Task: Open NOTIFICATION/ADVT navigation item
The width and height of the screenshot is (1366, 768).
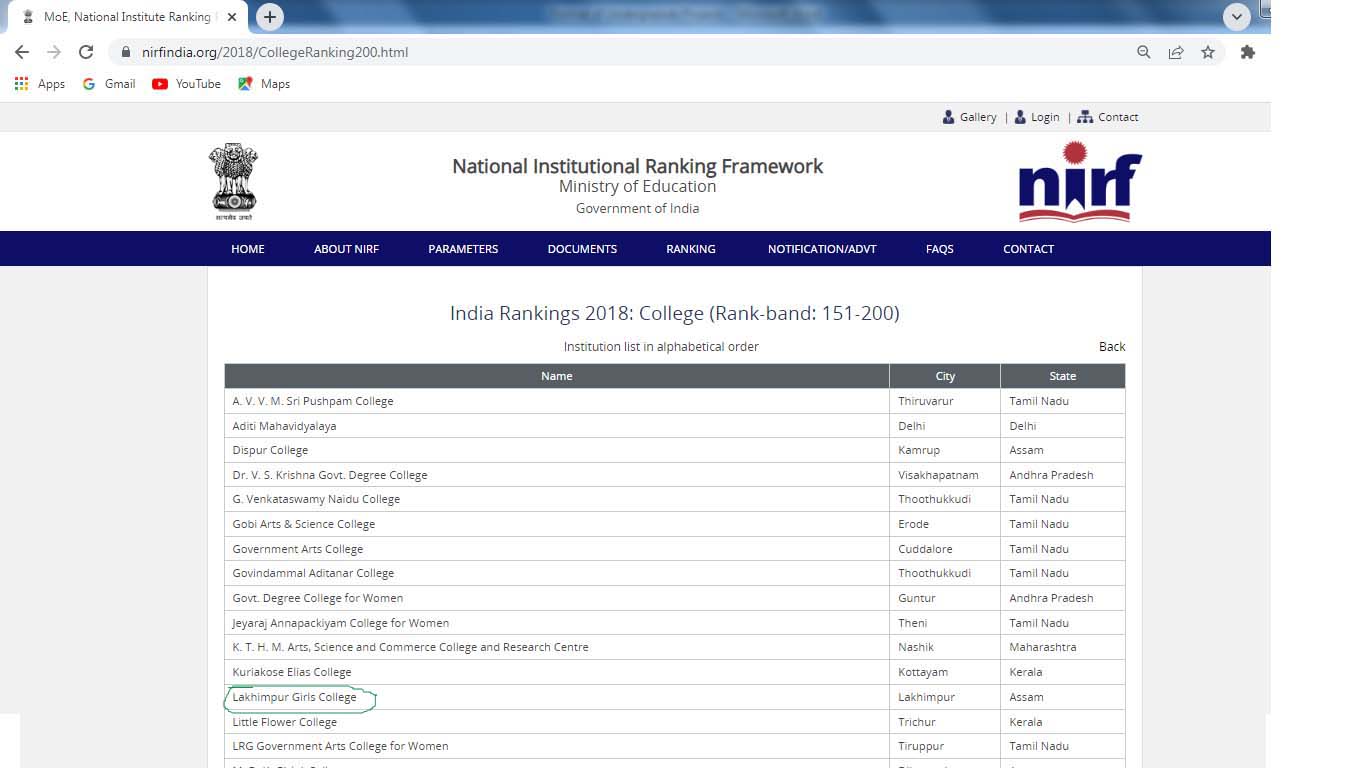Action: (822, 249)
